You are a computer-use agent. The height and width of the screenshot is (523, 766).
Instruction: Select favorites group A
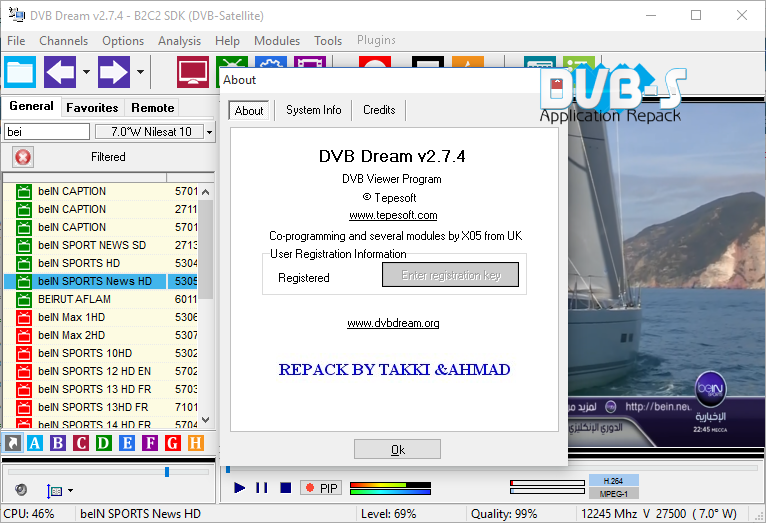[35, 443]
